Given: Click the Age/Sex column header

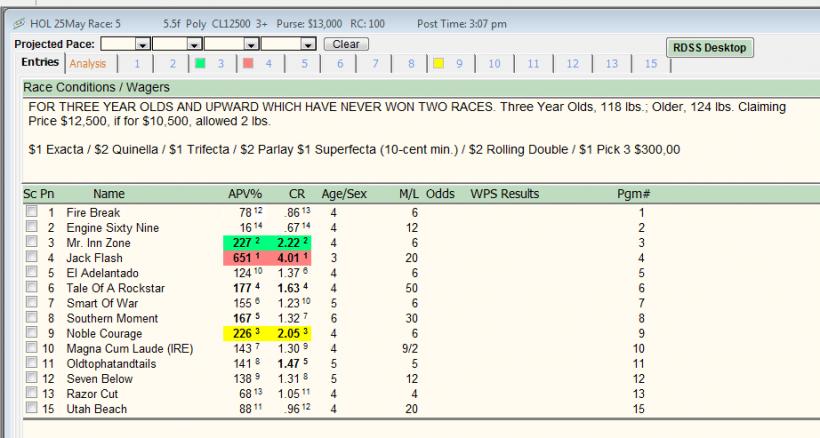Looking at the screenshot, I should click(344, 194).
